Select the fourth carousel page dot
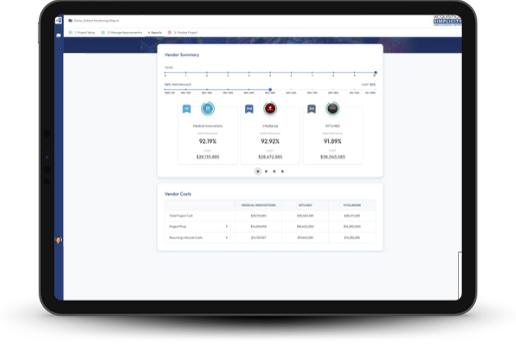 [x=282, y=171]
